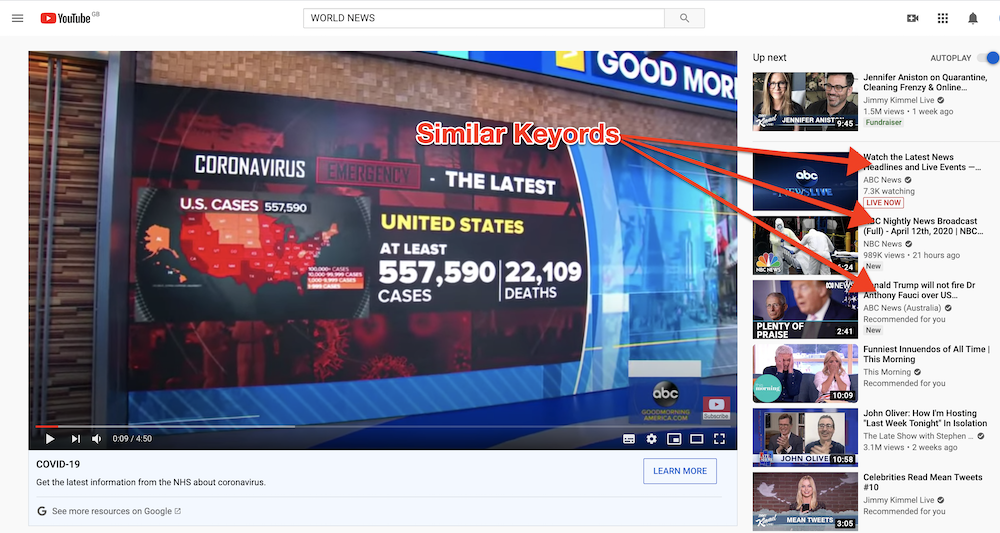Open This Morning channel name
This screenshot has height=533, width=1000.
[x=886, y=372]
